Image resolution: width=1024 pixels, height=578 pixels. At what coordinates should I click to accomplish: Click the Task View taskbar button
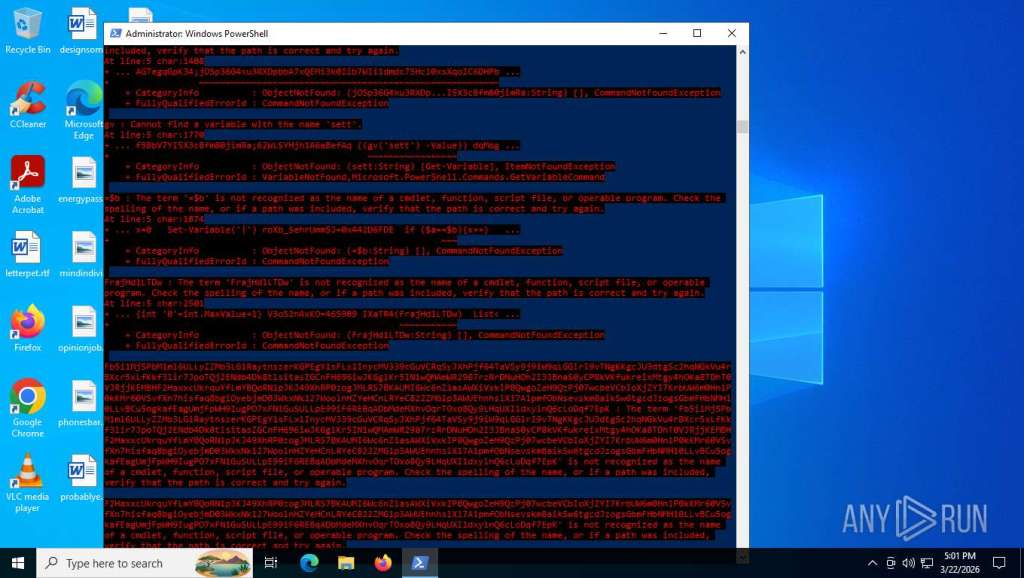tap(271, 563)
